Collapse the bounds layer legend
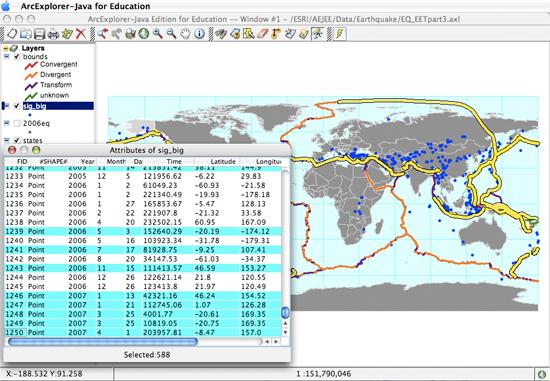Screen dimensions: 550x381 6,56
